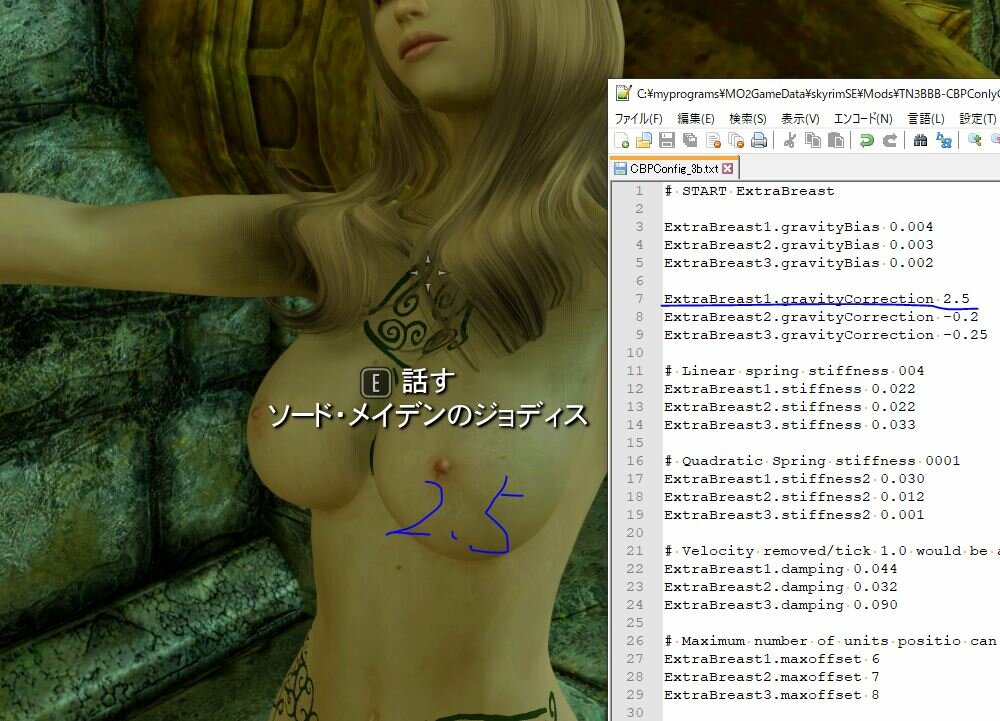Click the ExtraBreast2.gravityCorrection -0.2 line

821,317
